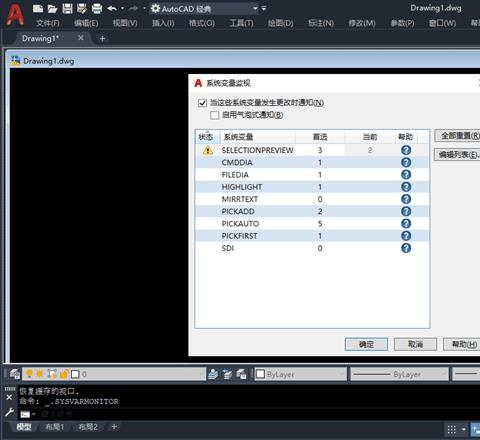Open the 插入(I) menu
Viewport: 480px width, 440px height.
click(x=163, y=23)
